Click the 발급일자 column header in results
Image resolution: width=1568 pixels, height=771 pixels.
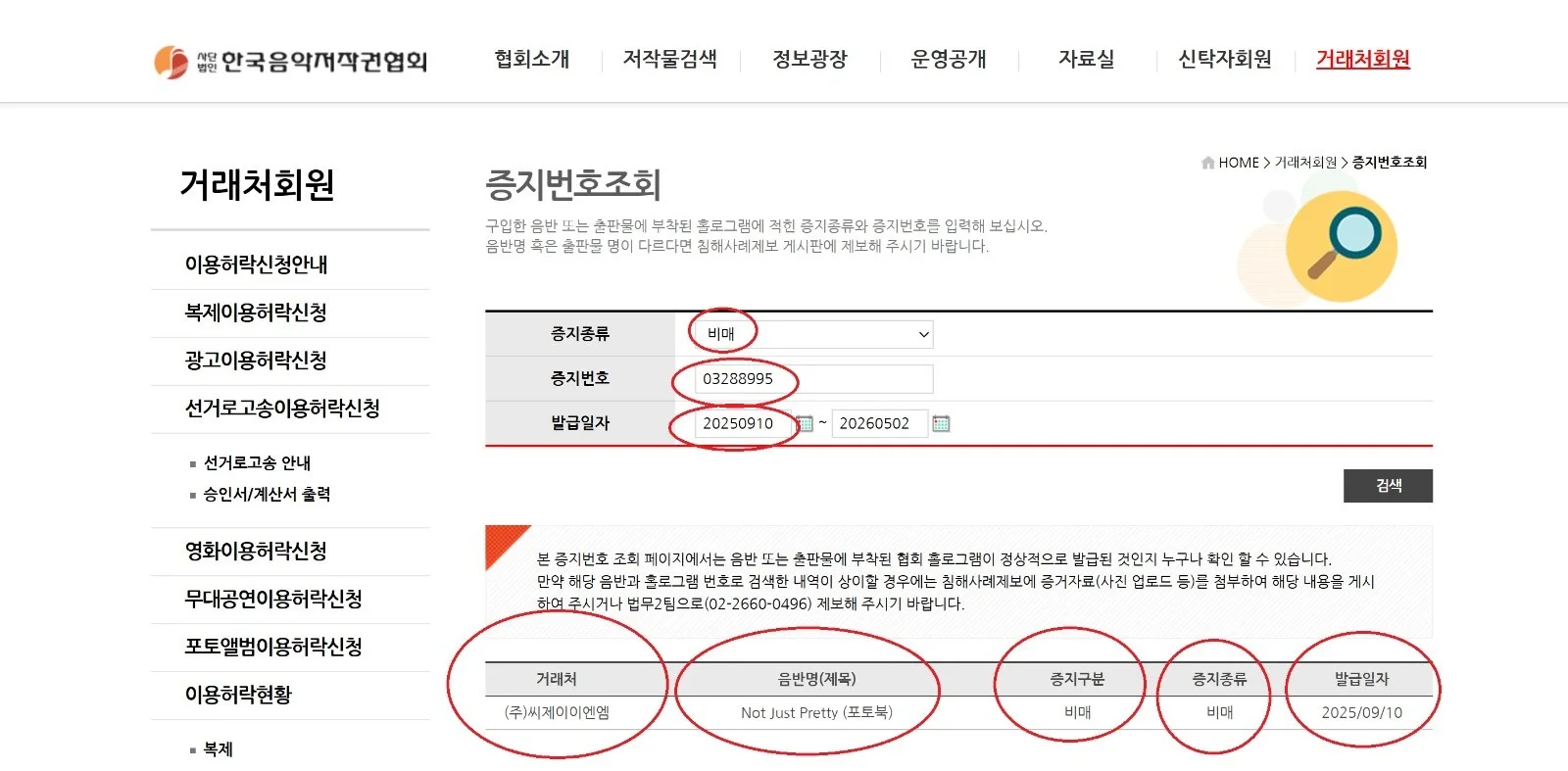coord(1361,679)
